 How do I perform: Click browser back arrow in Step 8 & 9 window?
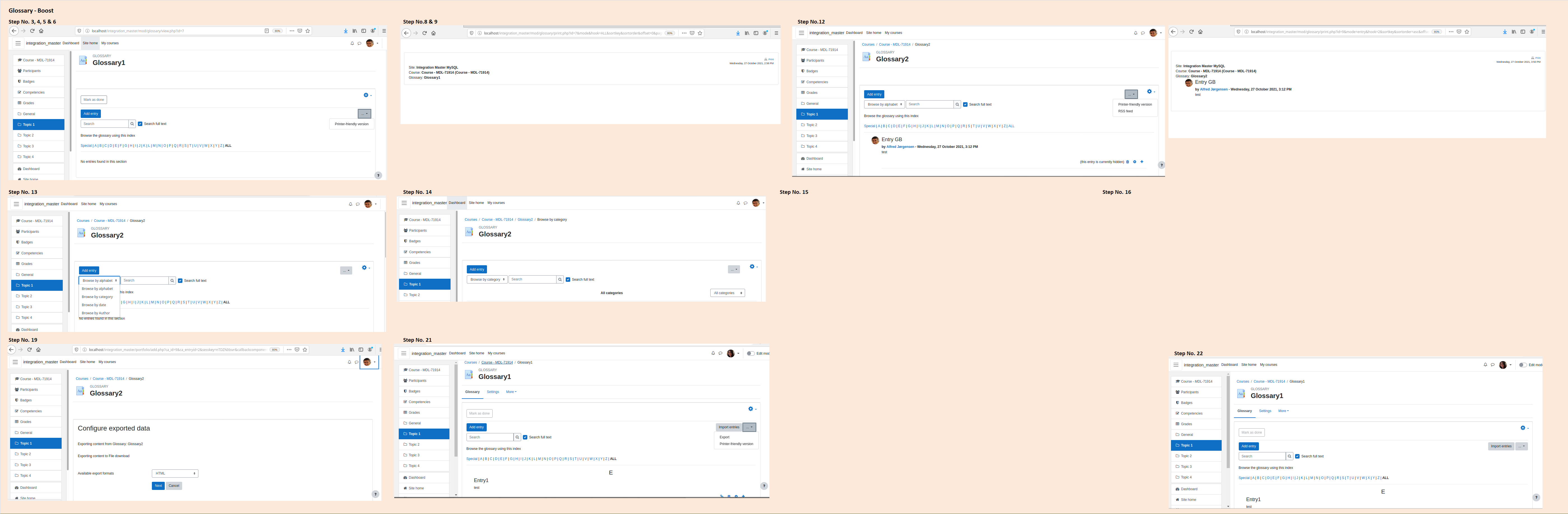tap(406, 33)
